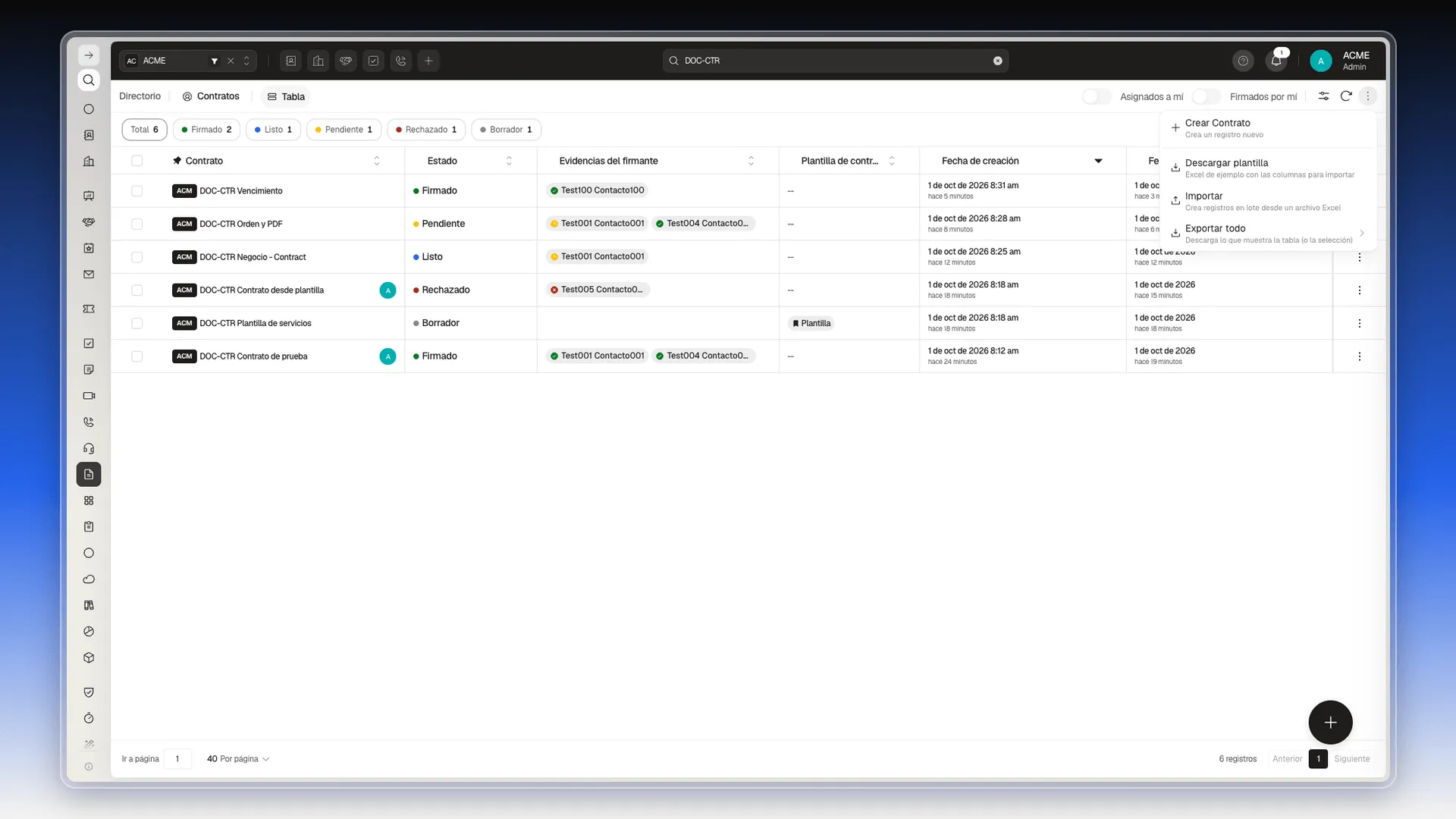The width and height of the screenshot is (1456, 819).
Task: Toggle the Asignados a mí switch
Action: 1097,96
